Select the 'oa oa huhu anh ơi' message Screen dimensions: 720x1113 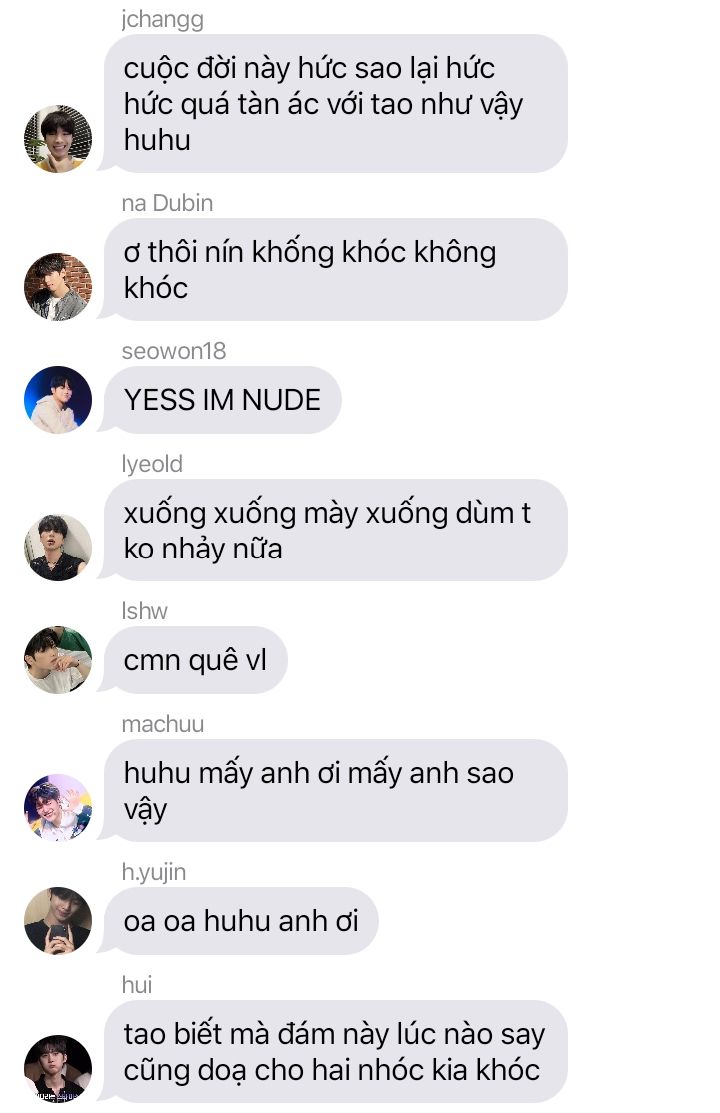point(241,921)
